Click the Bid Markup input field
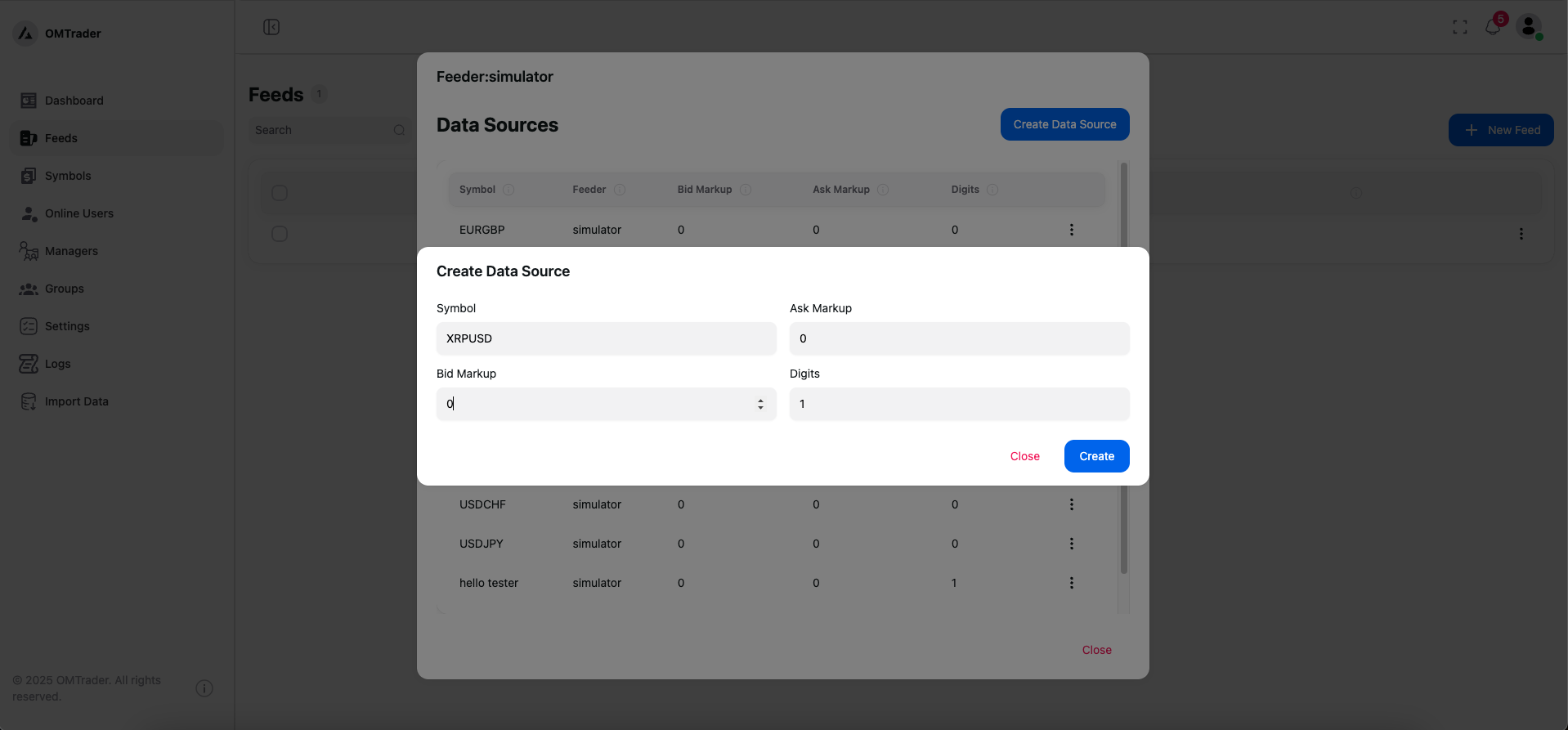The image size is (1568, 730). [x=607, y=404]
